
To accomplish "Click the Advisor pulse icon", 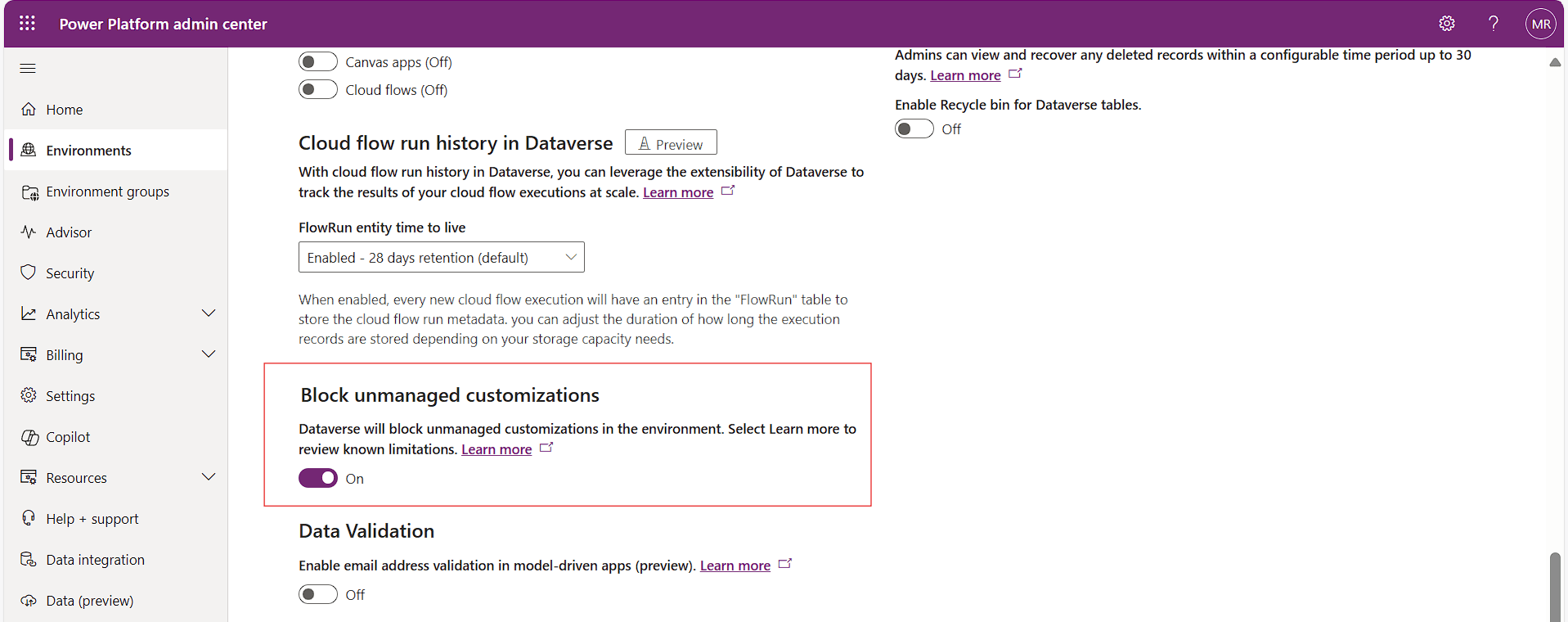I will (29, 232).
